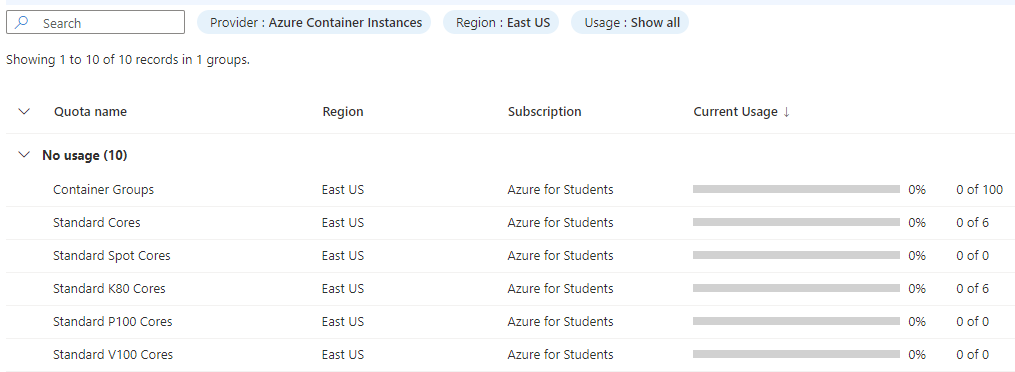Select the Standard V100 Cores quota
Viewport: 1015px width, 372px height.
pos(113,355)
